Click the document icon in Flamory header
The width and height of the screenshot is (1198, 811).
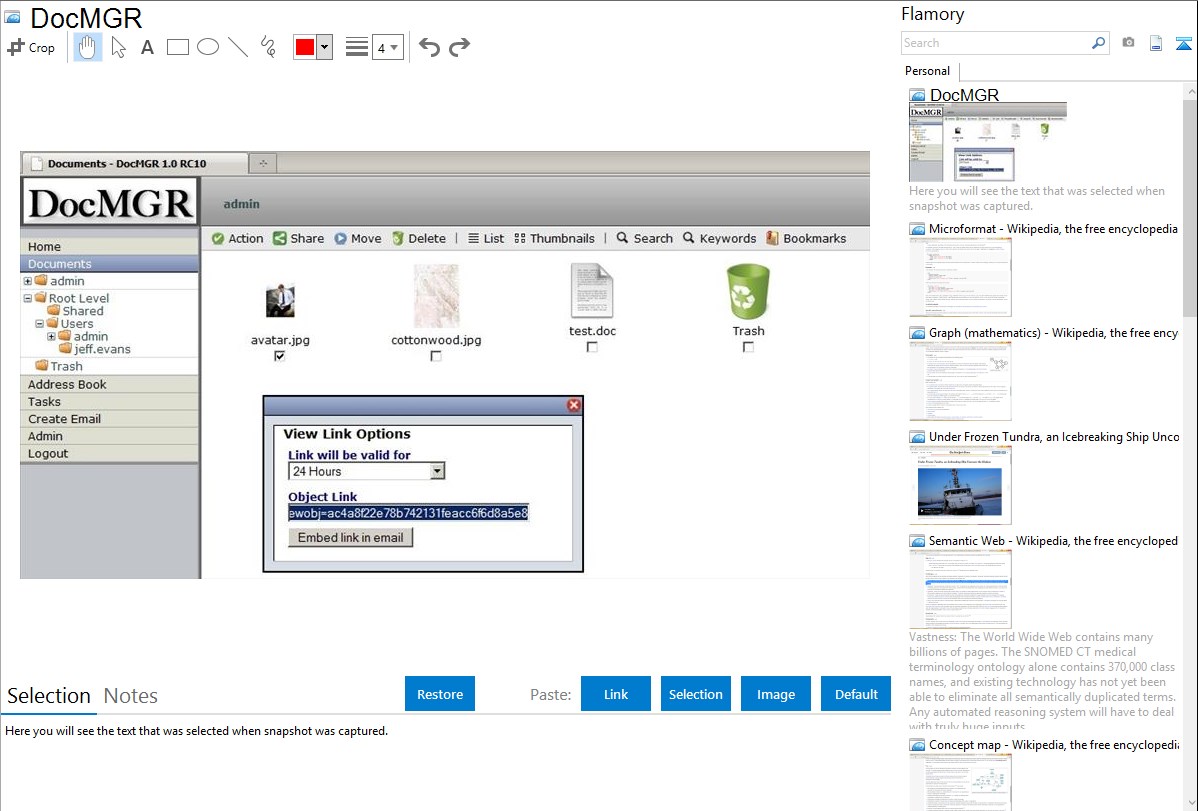[1156, 43]
